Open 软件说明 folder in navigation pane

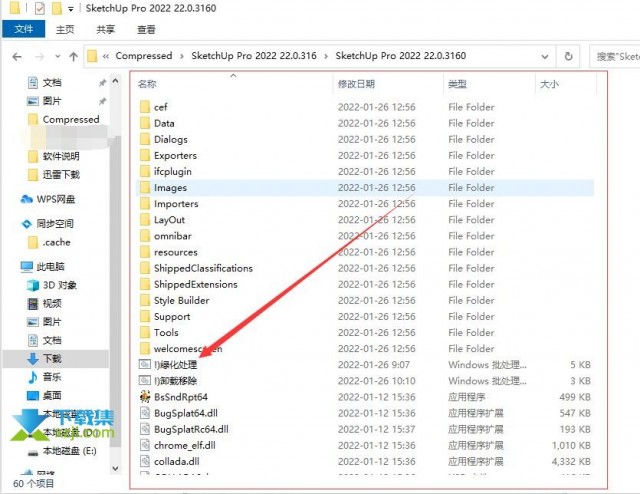click(53, 156)
